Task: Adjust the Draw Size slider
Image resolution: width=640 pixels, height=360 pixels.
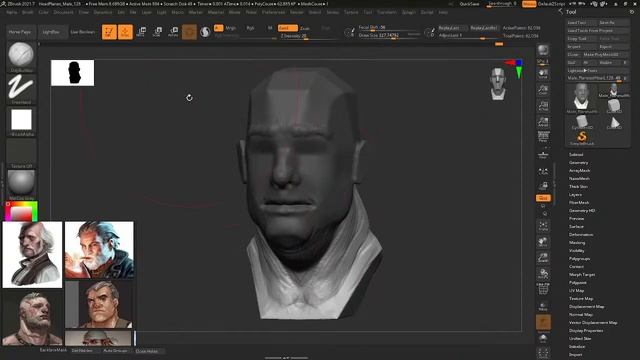Action: point(389,36)
